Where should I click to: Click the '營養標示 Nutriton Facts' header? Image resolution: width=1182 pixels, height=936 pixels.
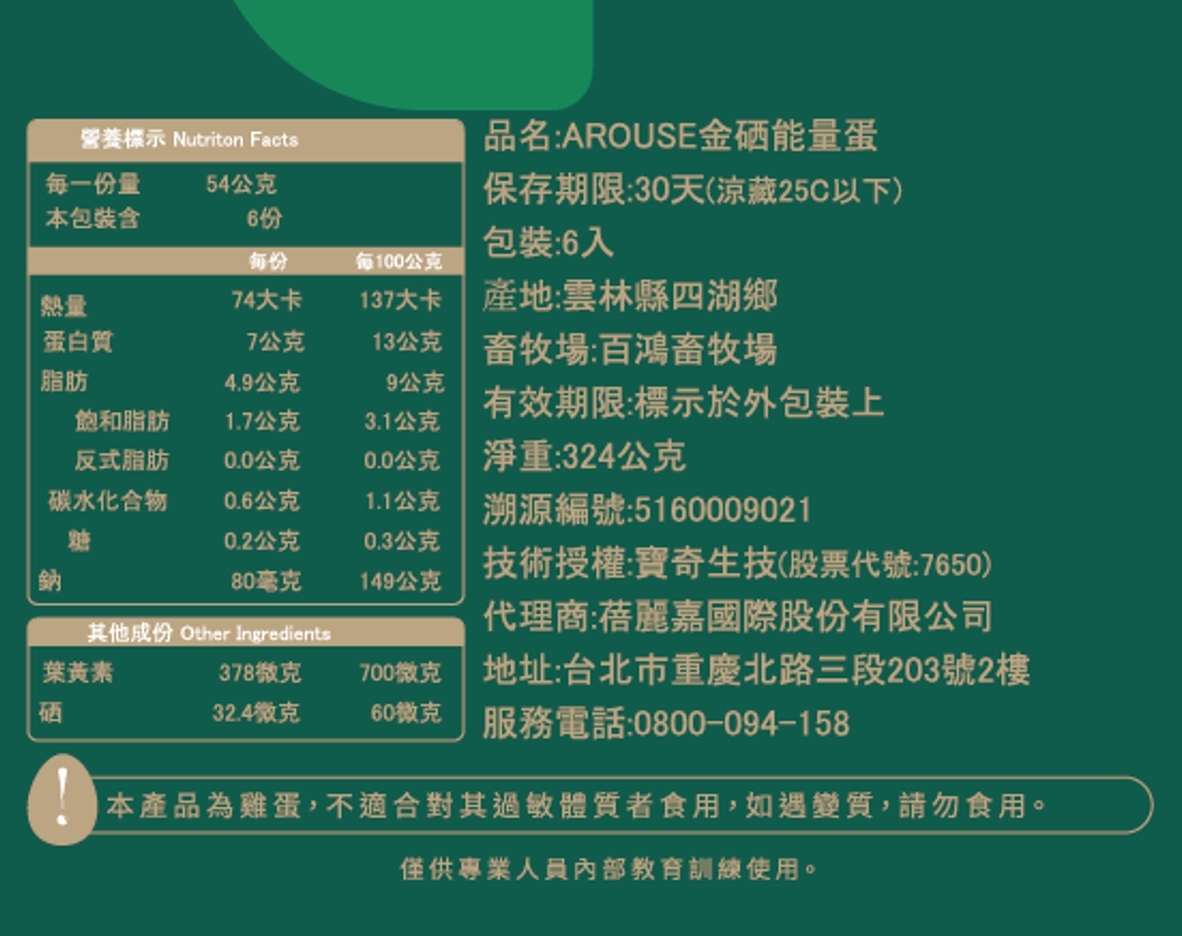(189, 139)
